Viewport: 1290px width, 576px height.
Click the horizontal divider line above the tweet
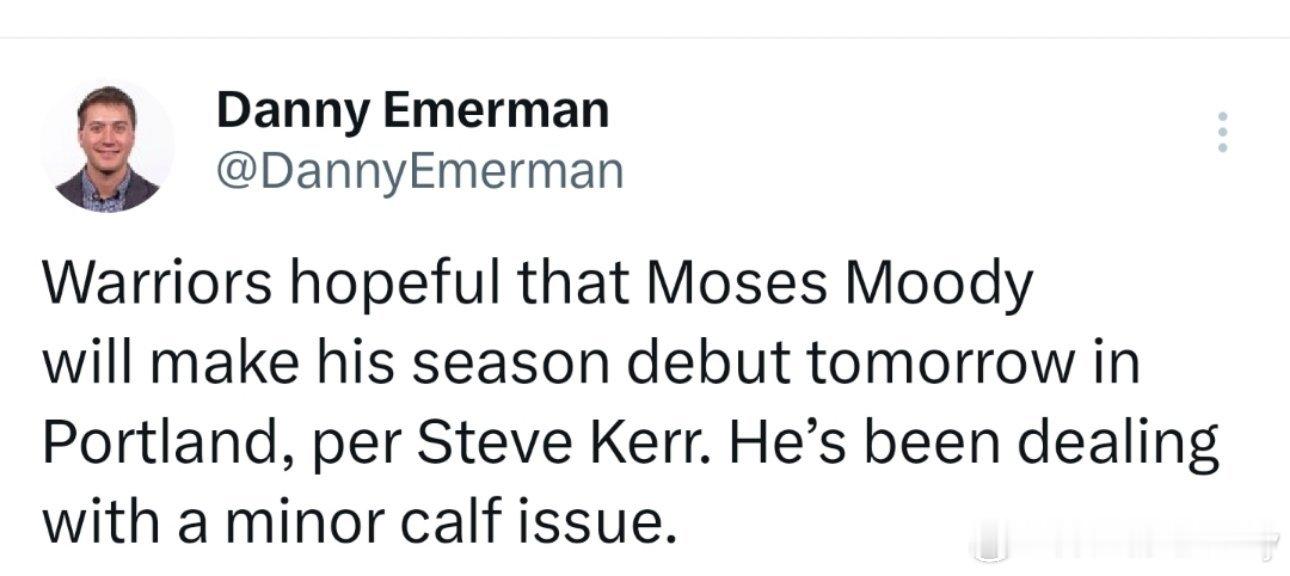645,39
